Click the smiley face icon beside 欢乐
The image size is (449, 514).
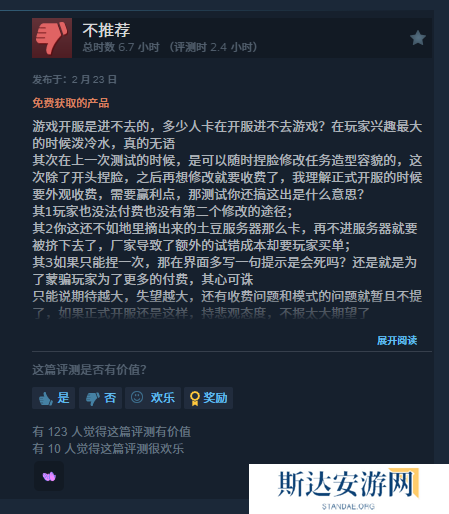(137, 397)
